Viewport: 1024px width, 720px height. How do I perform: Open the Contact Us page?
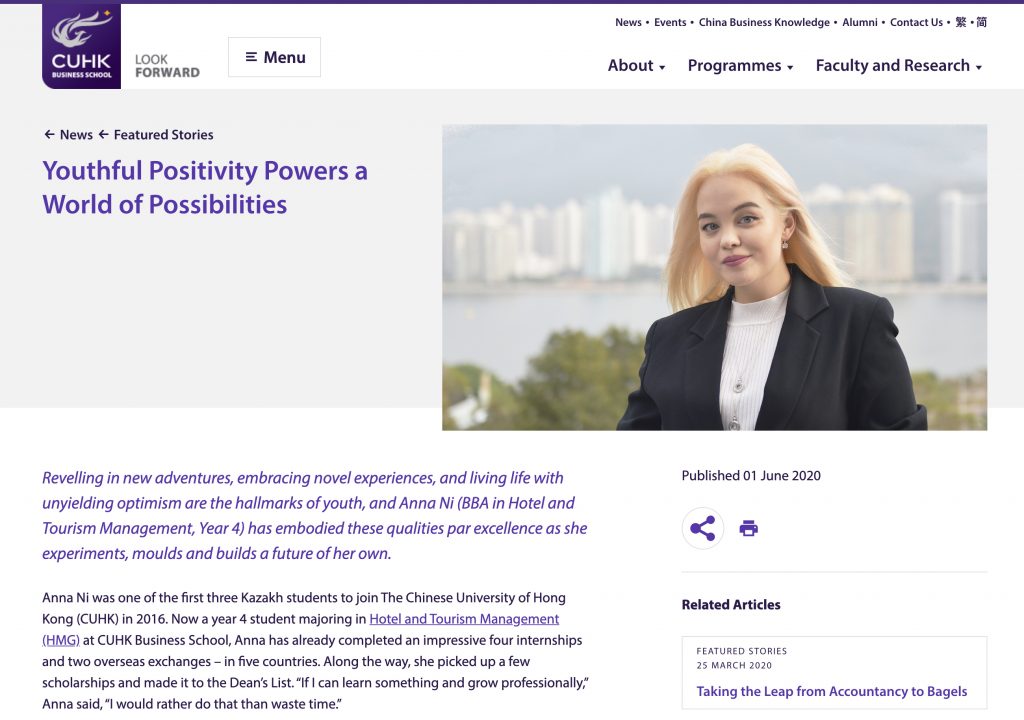pos(916,22)
